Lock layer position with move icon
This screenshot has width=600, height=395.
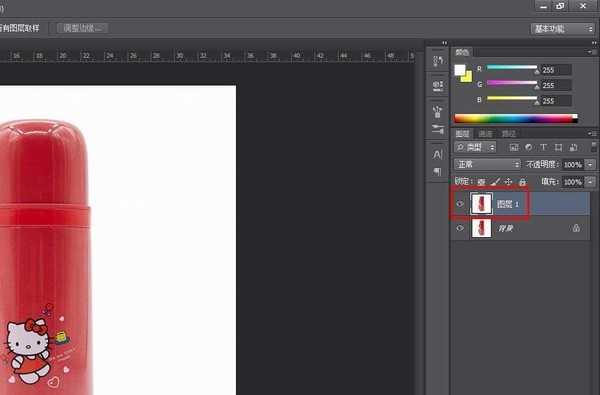tap(508, 182)
